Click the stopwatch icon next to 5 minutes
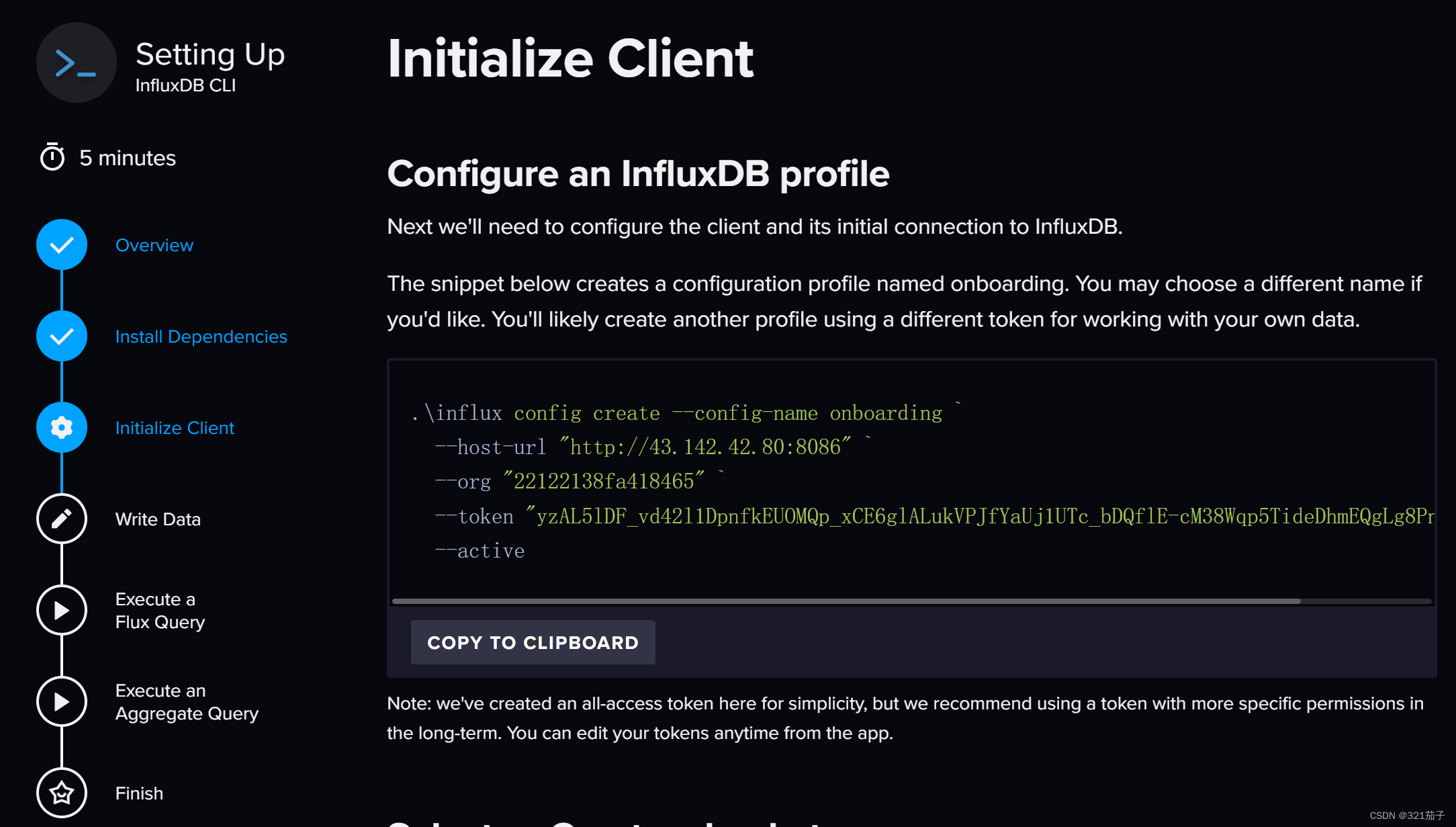 pos(52,157)
